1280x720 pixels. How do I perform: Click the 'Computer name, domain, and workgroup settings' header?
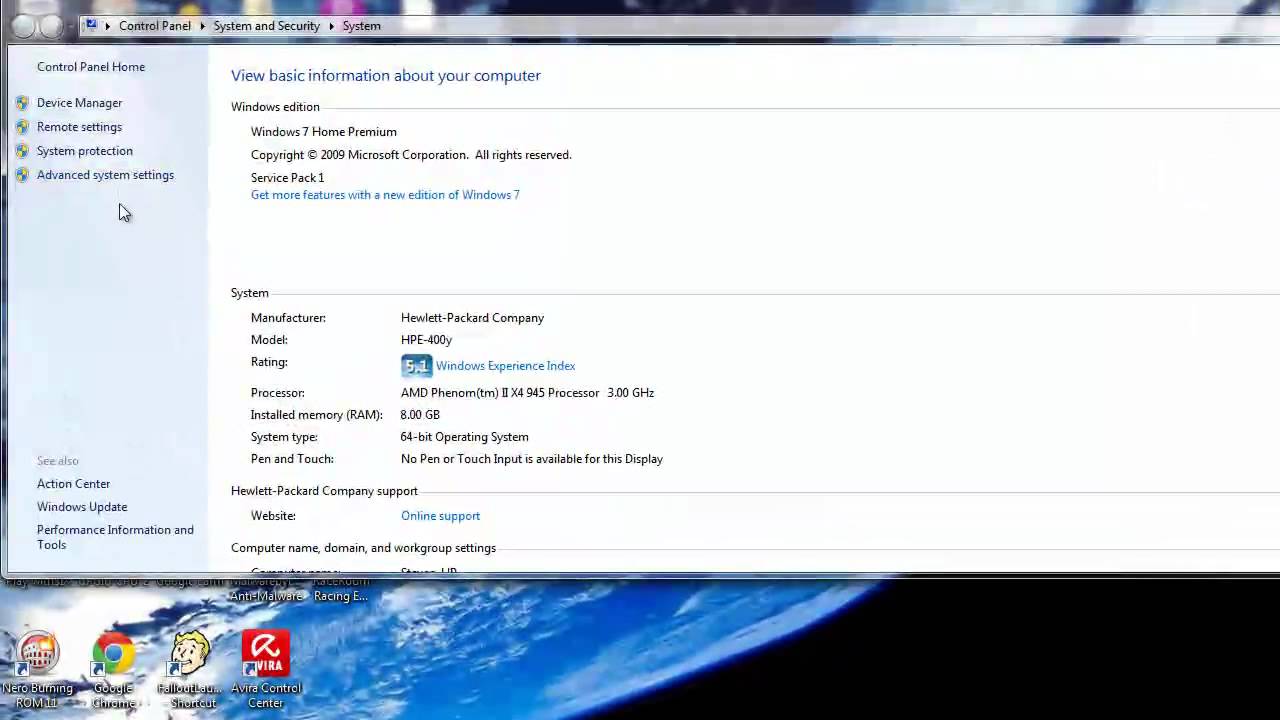click(x=363, y=548)
